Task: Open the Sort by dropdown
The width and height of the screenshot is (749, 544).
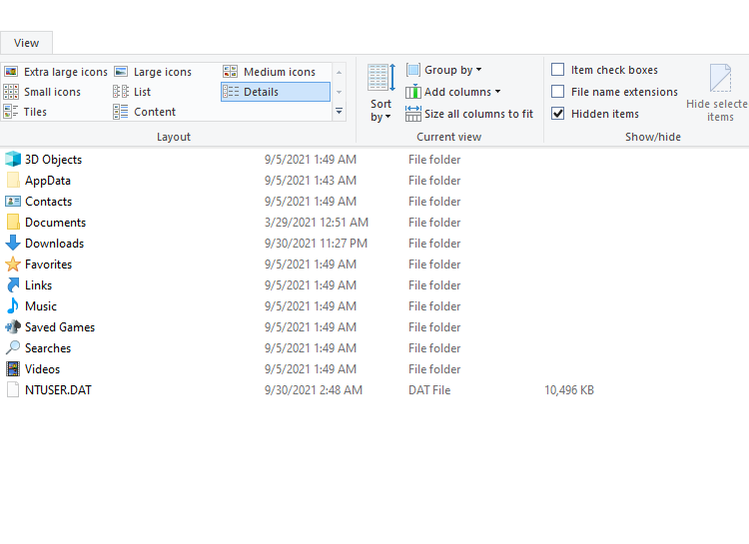Action: coord(381,94)
